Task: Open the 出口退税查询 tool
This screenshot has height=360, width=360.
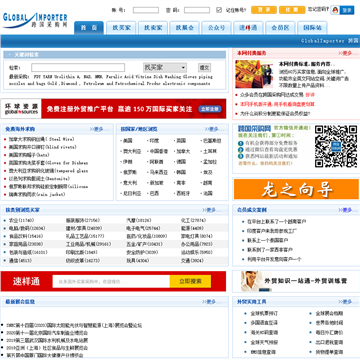Action: pyautogui.click(x=329, y=342)
